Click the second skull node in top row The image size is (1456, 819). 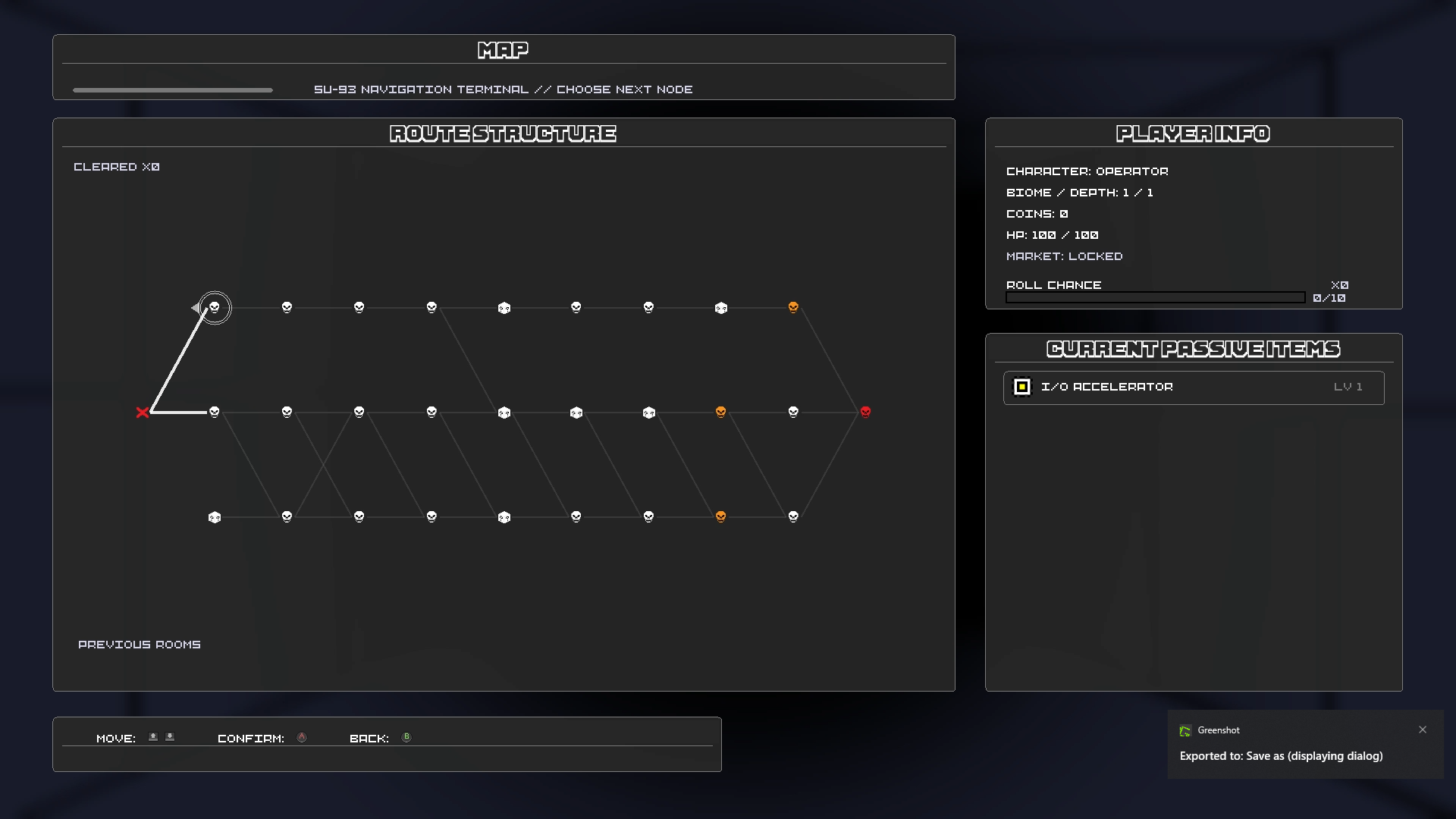(287, 307)
